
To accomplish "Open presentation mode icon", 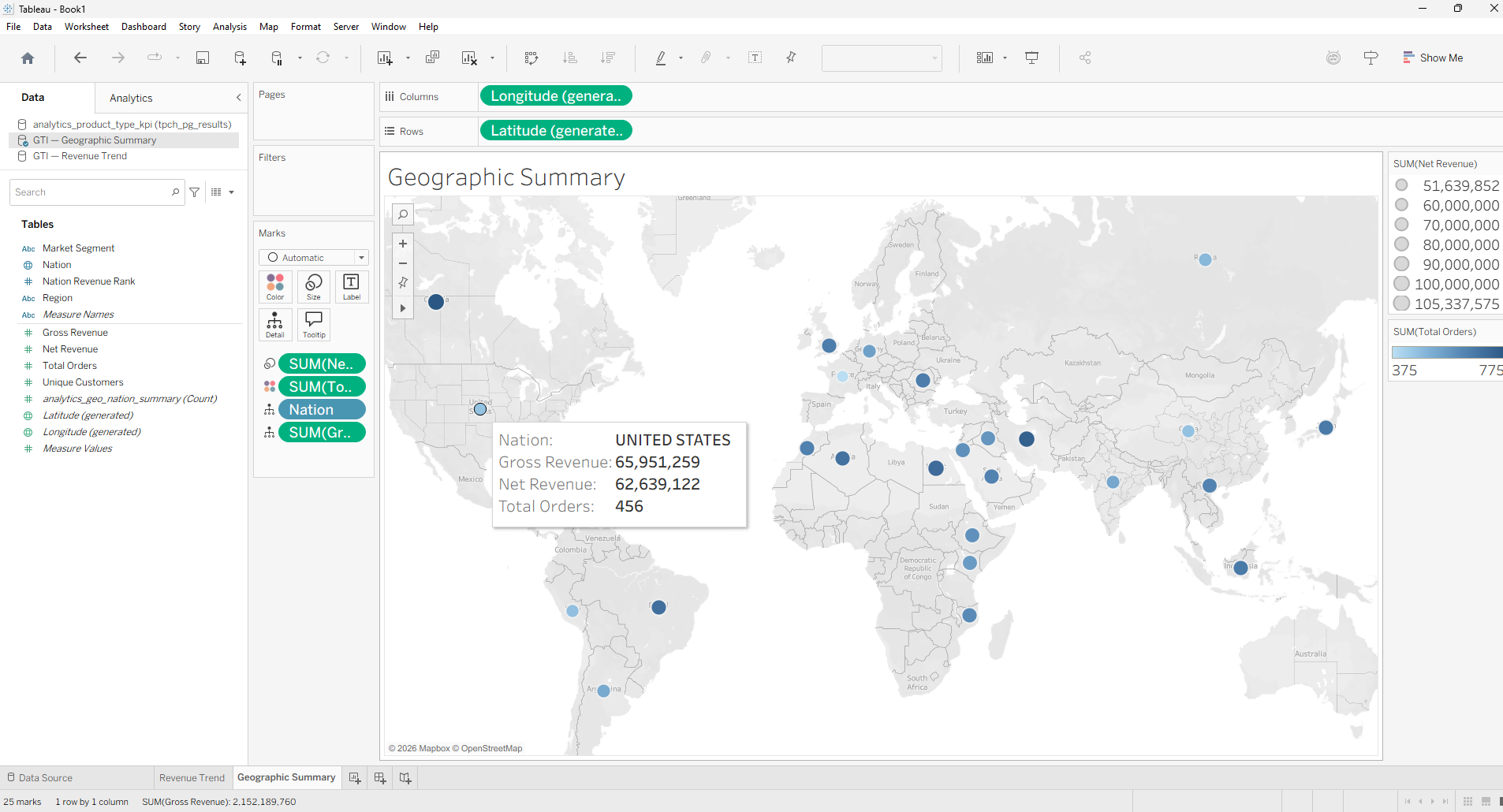I will click(x=1031, y=58).
